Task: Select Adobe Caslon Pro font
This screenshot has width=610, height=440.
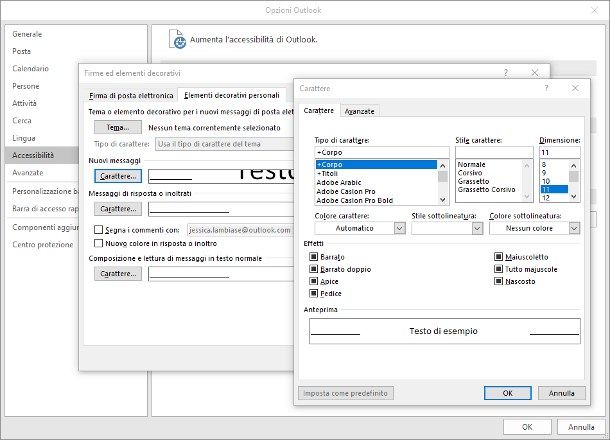Action: click(x=377, y=191)
